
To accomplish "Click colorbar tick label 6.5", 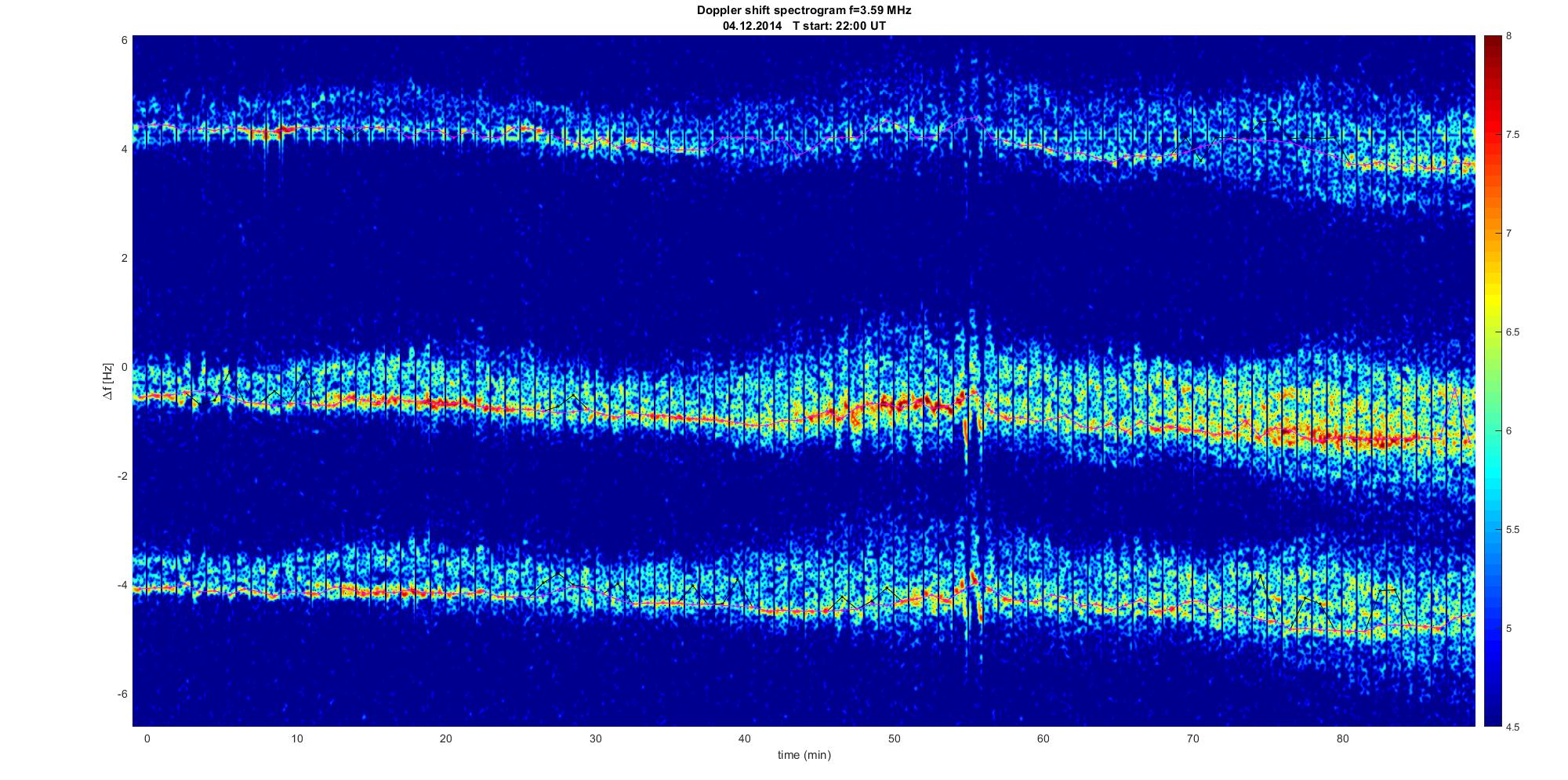I will click(1513, 332).
